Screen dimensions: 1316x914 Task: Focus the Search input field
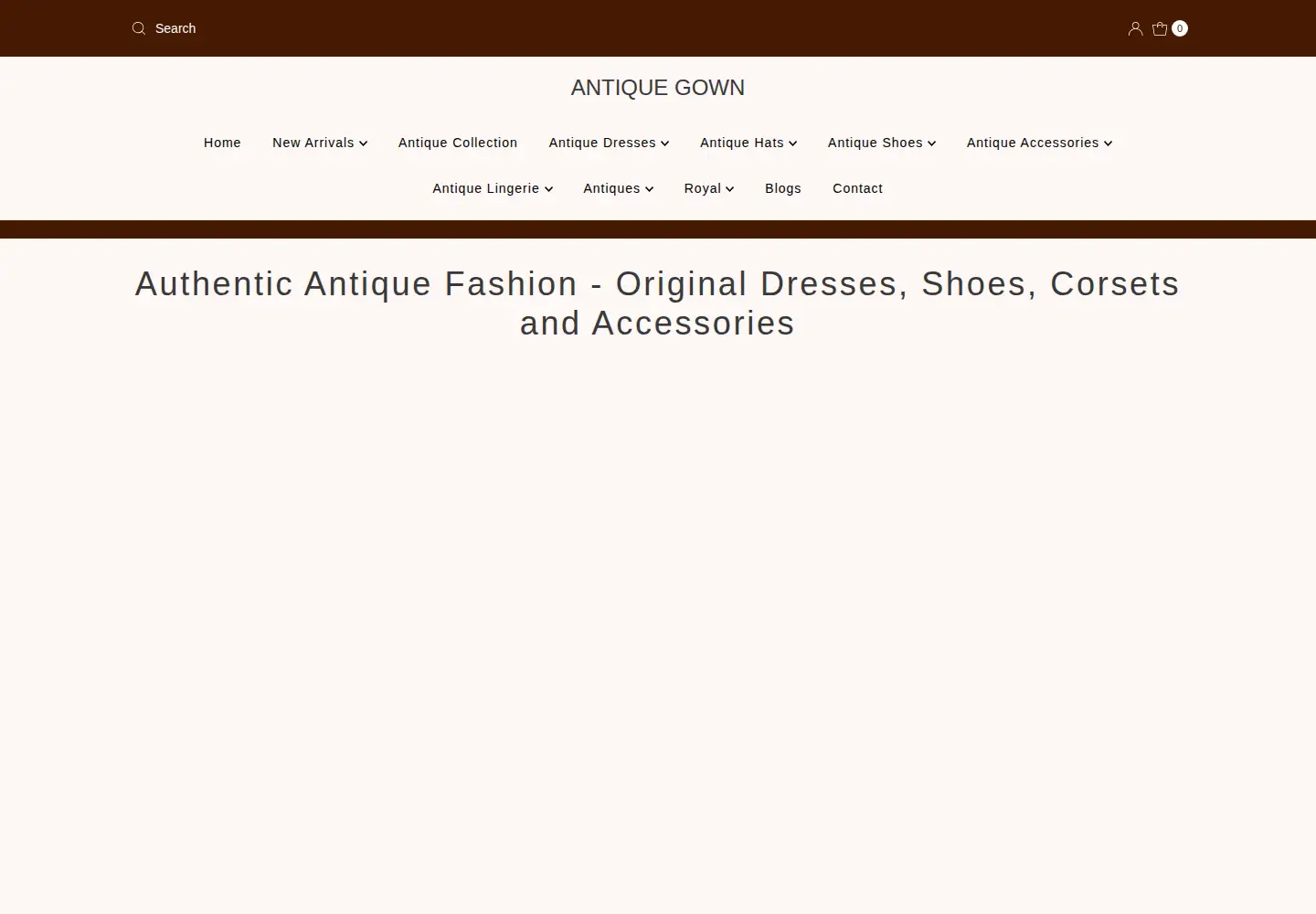coord(174,28)
